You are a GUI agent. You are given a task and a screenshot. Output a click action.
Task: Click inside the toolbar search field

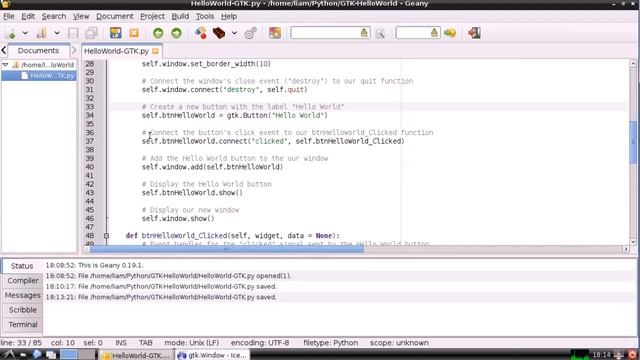pyautogui.click(x=325, y=33)
